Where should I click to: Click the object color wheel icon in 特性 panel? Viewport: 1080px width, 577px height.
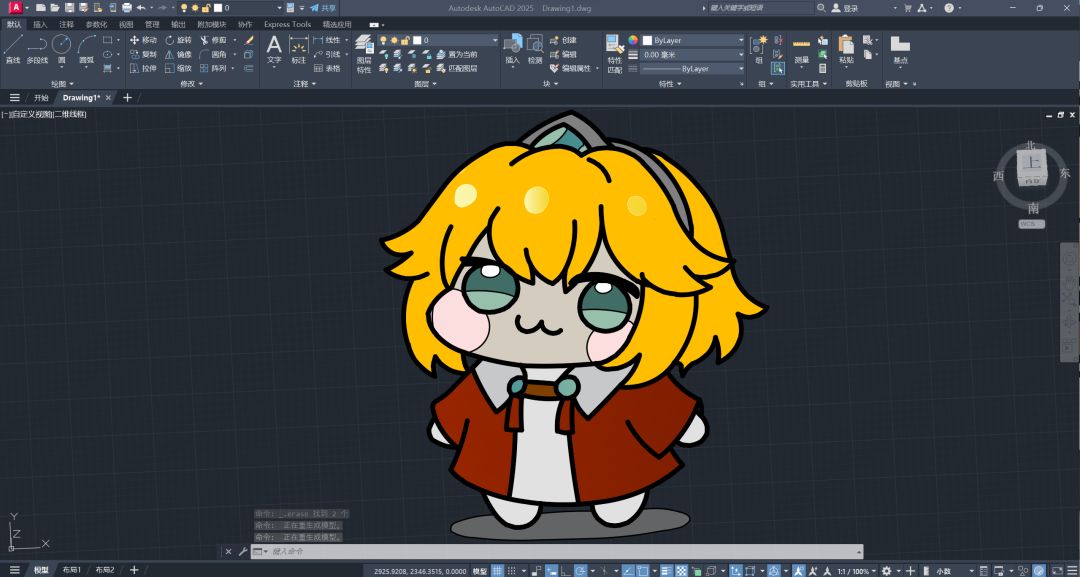pyautogui.click(x=633, y=40)
